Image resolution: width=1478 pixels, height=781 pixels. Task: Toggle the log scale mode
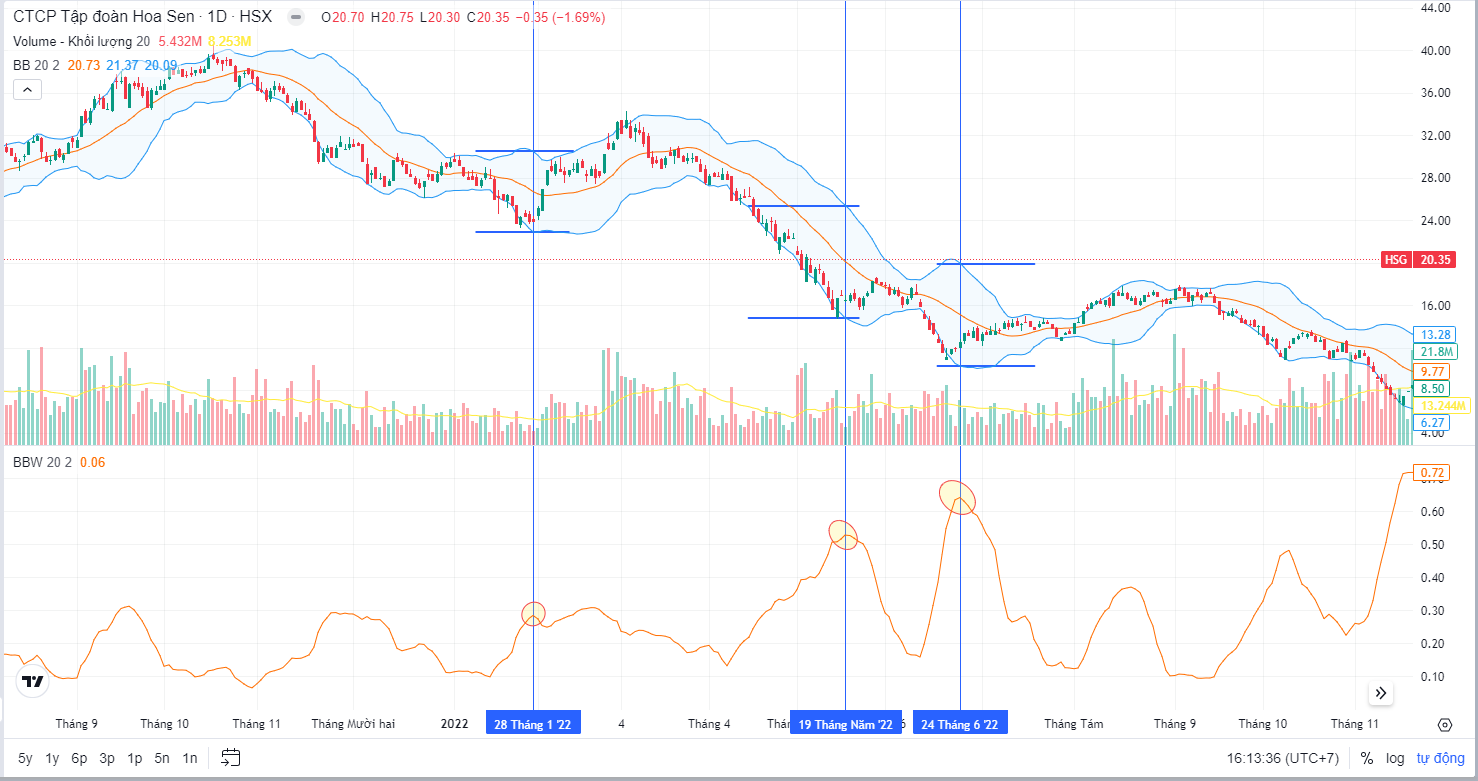[x=1396, y=758]
